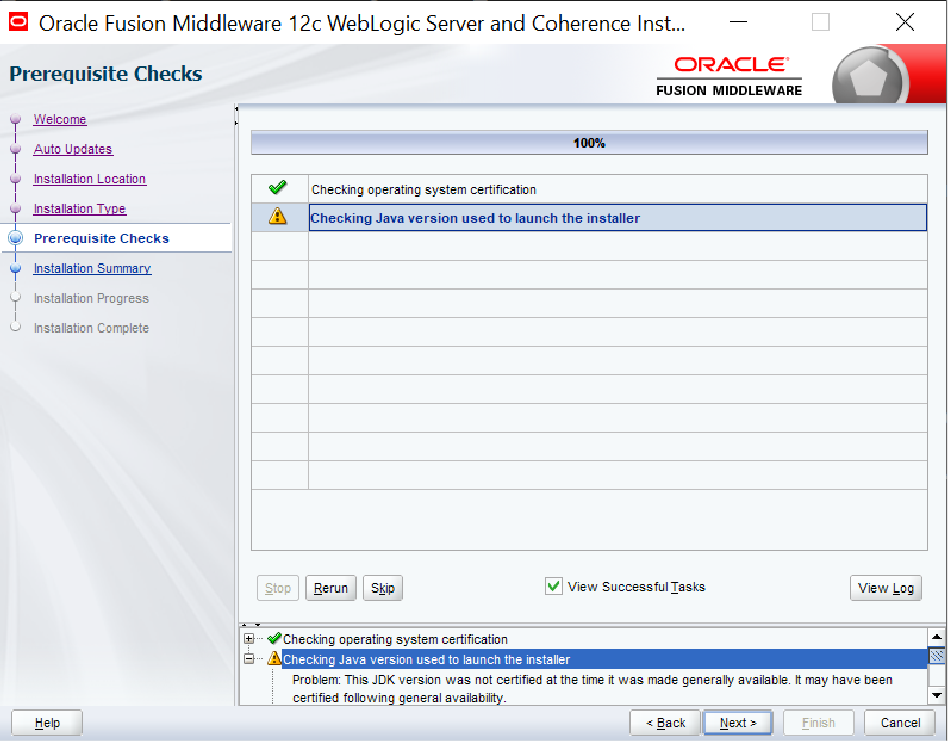Click the Installation Summary step bullet
The width and height of the screenshot is (948, 741).
14,269
